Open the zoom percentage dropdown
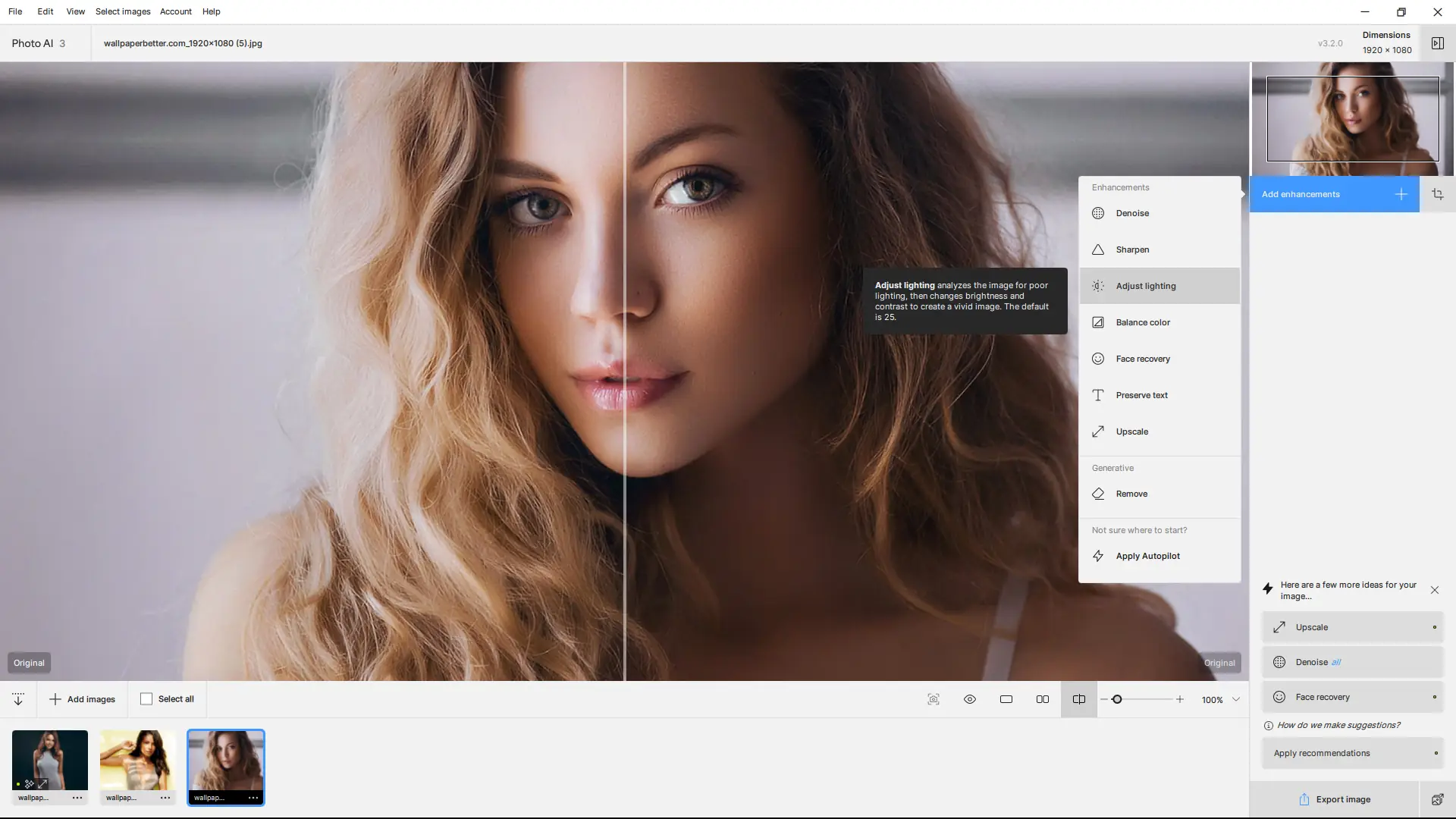Screen dimensions: 1456x819 point(1235,699)
